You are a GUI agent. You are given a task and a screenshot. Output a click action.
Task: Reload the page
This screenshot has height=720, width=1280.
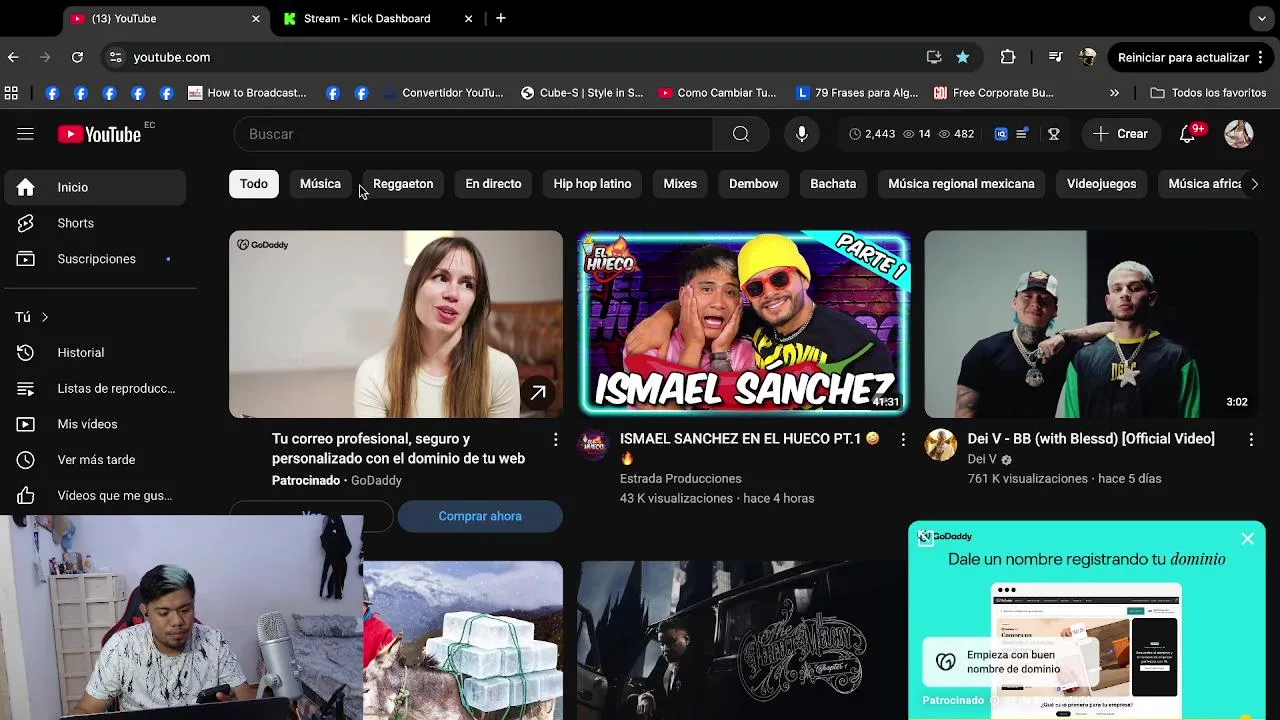pyautogui.click(x=77, y=57)
